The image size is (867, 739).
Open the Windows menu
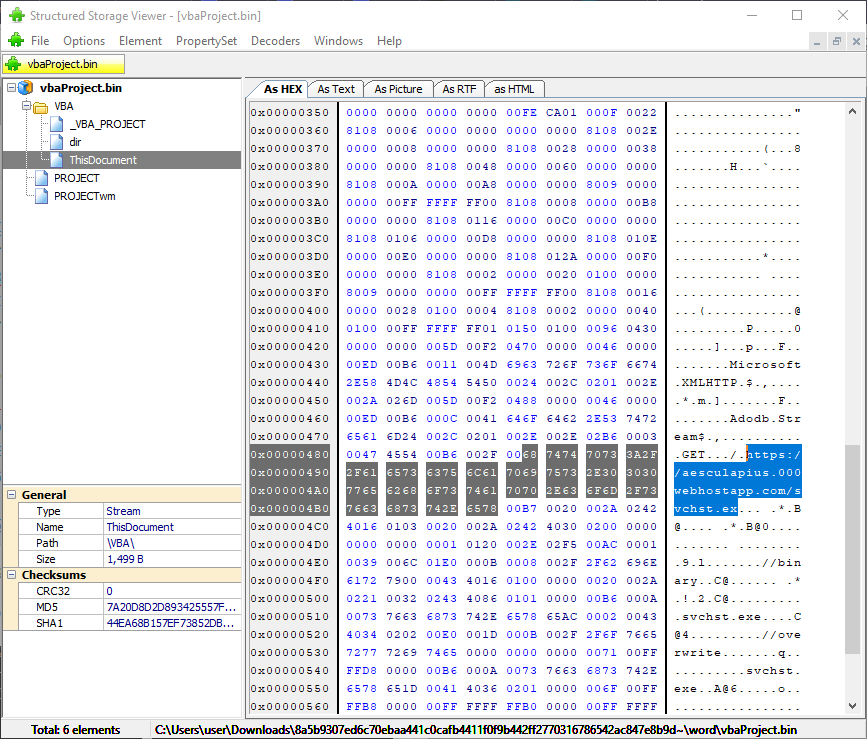pos(338,41)
